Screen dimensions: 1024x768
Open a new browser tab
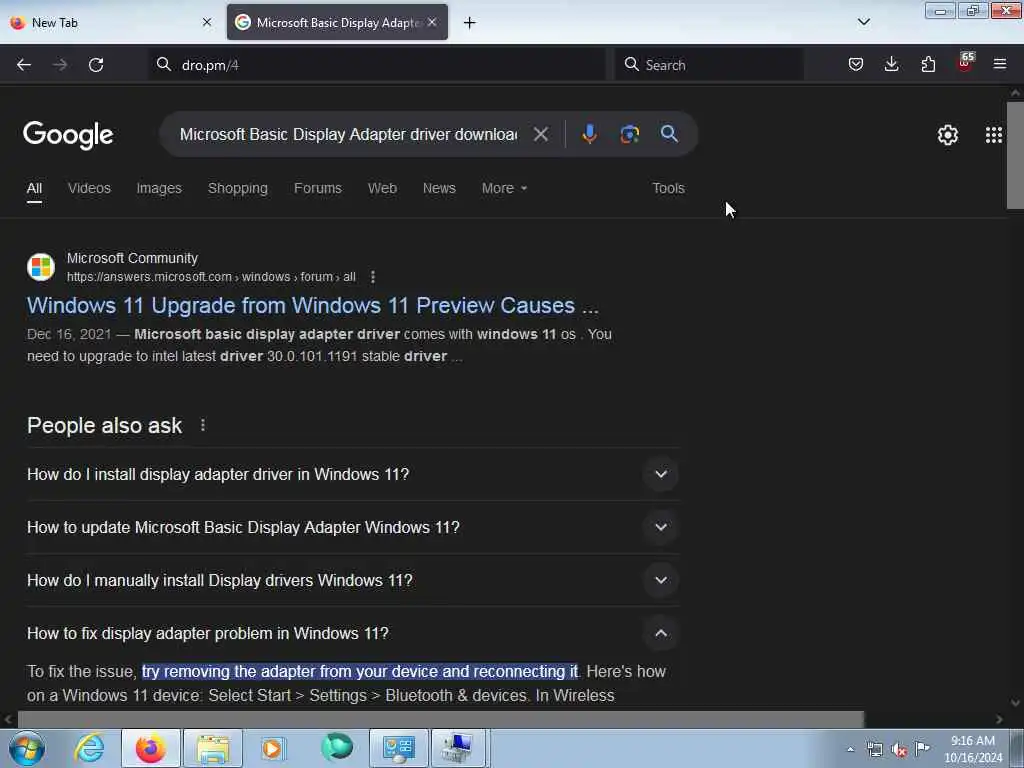470,23
